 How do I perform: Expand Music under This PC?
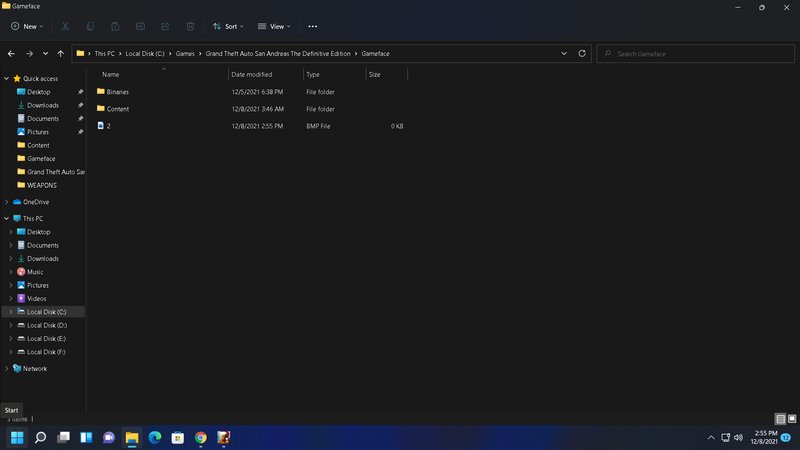tap(11, 272)
